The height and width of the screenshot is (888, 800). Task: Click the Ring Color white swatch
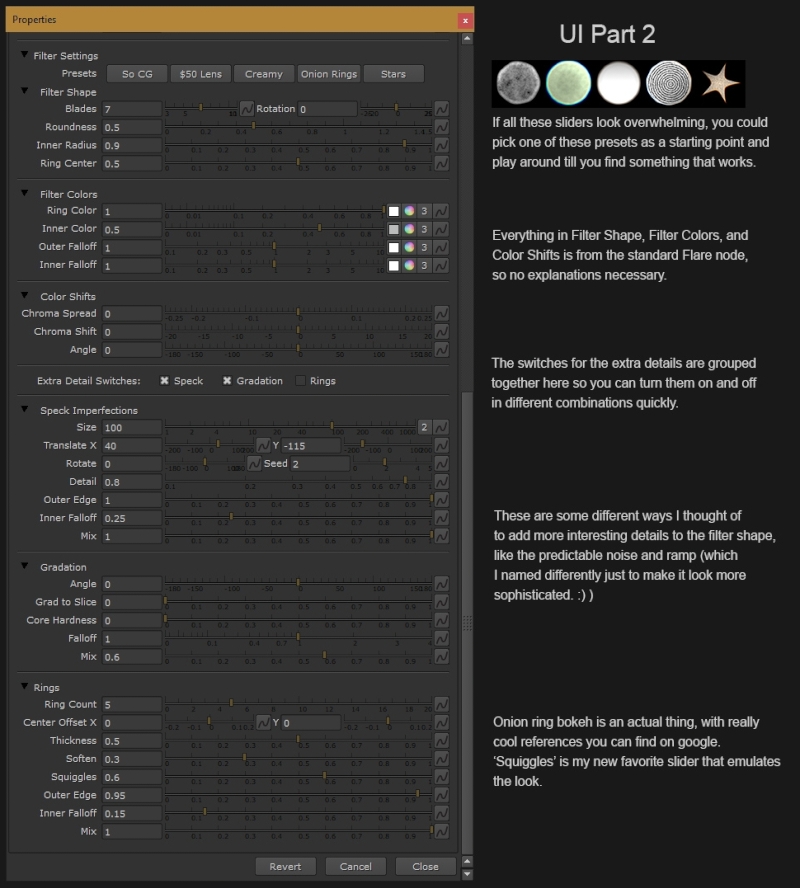pos(394,211)
